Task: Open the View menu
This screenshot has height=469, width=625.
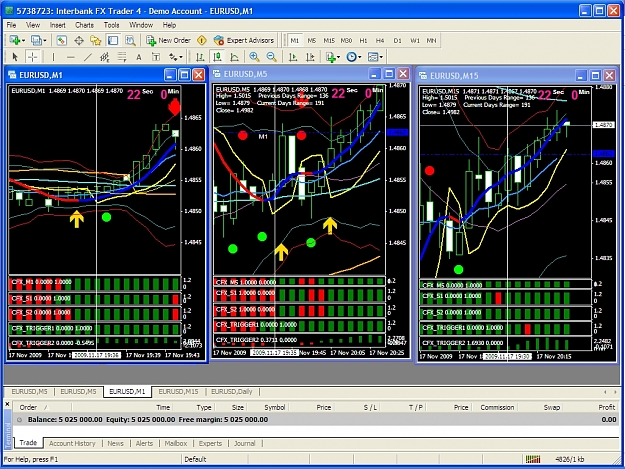Action: pos(33,25)
